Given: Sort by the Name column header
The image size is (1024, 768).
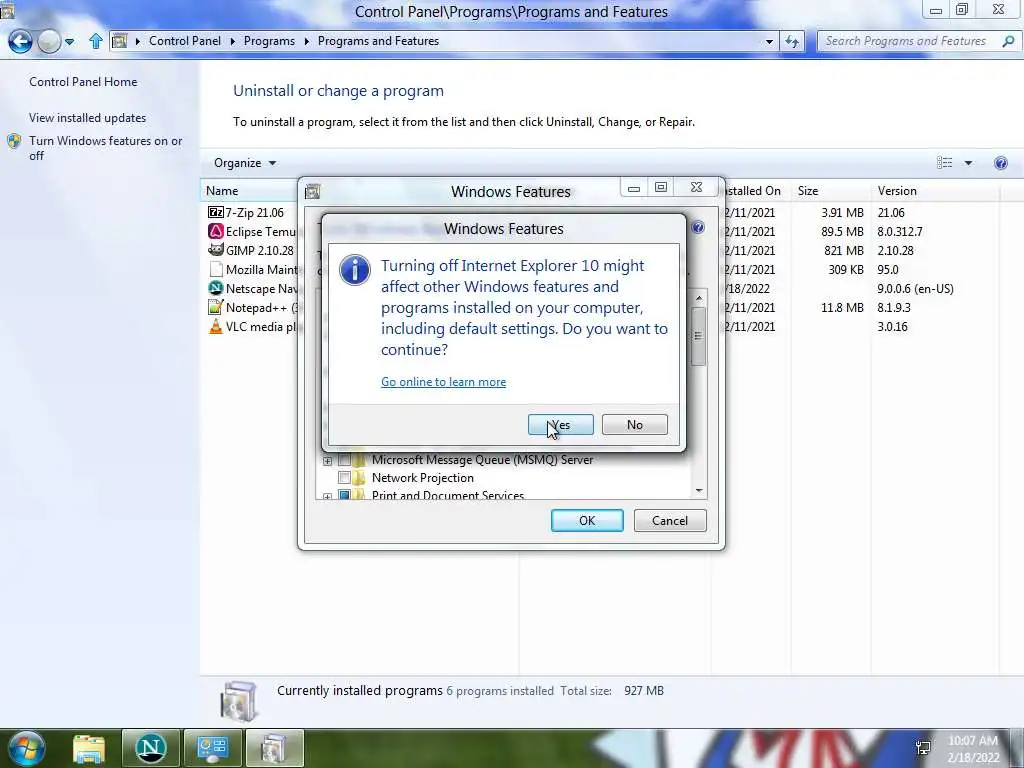Looking at the screenshot, I should (x=222, y=191).
